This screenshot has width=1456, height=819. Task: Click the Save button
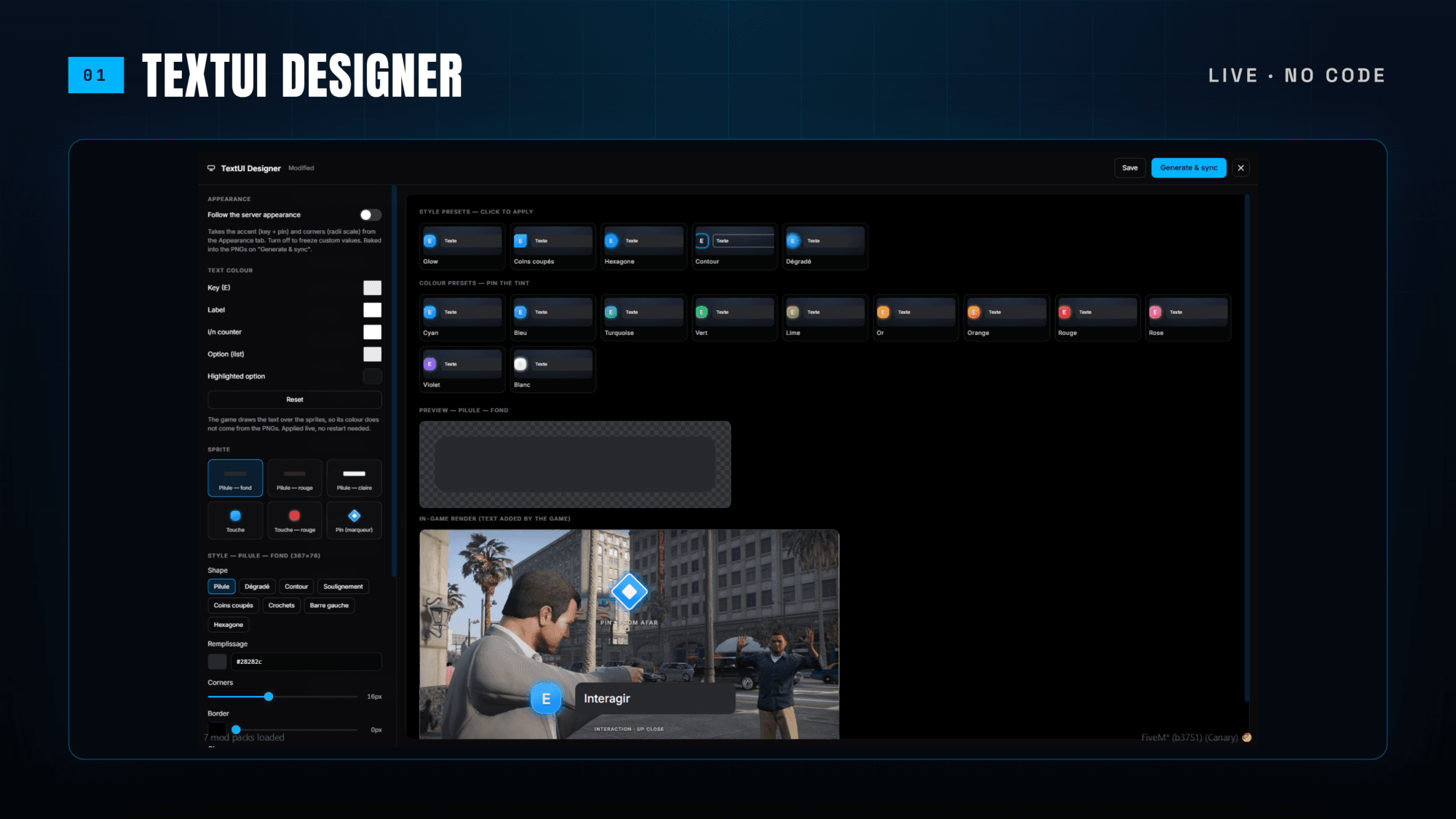[x=1130, y=168]
